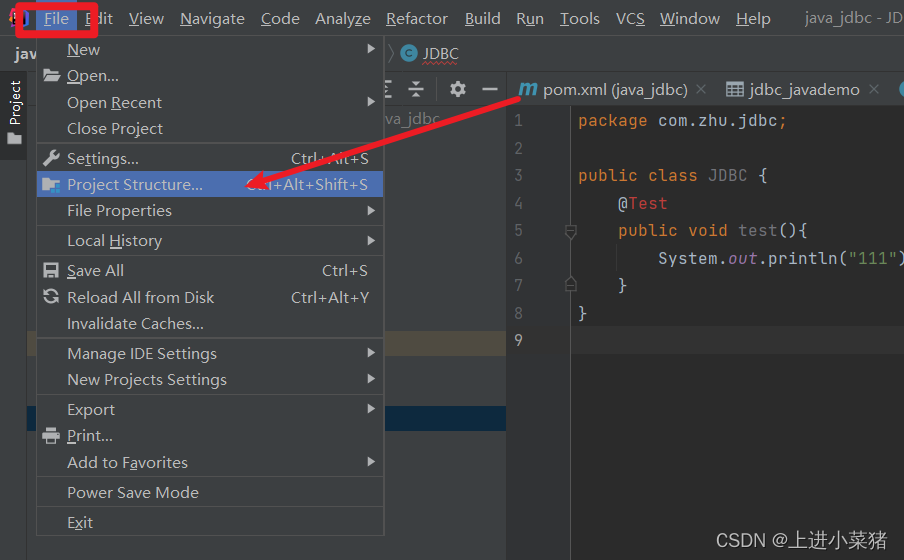The image size is (904, 560).
Task: Expand the New submenu
Action: tap(210, 50)
